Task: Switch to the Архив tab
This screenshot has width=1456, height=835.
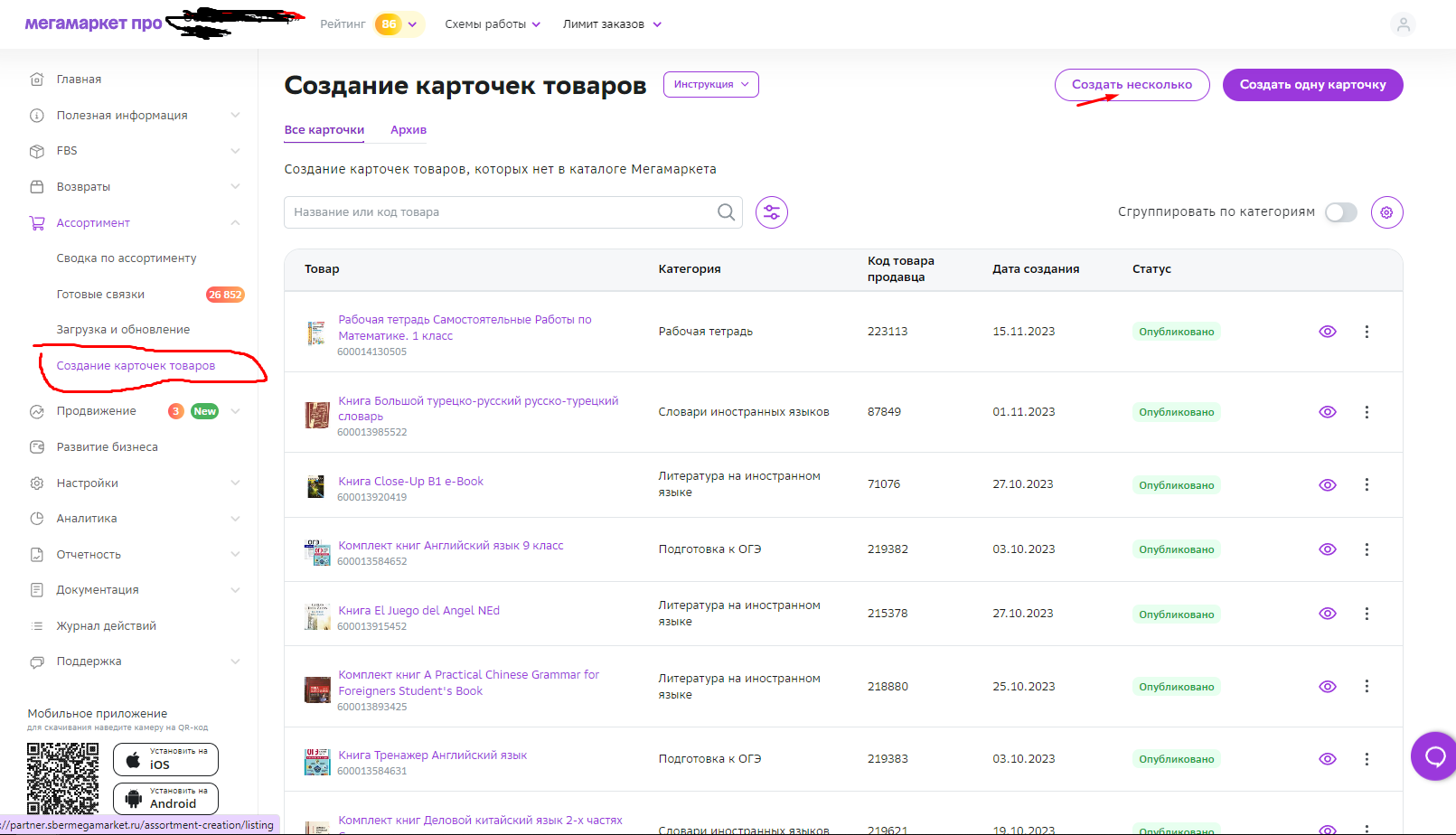Action: (408, 130)
